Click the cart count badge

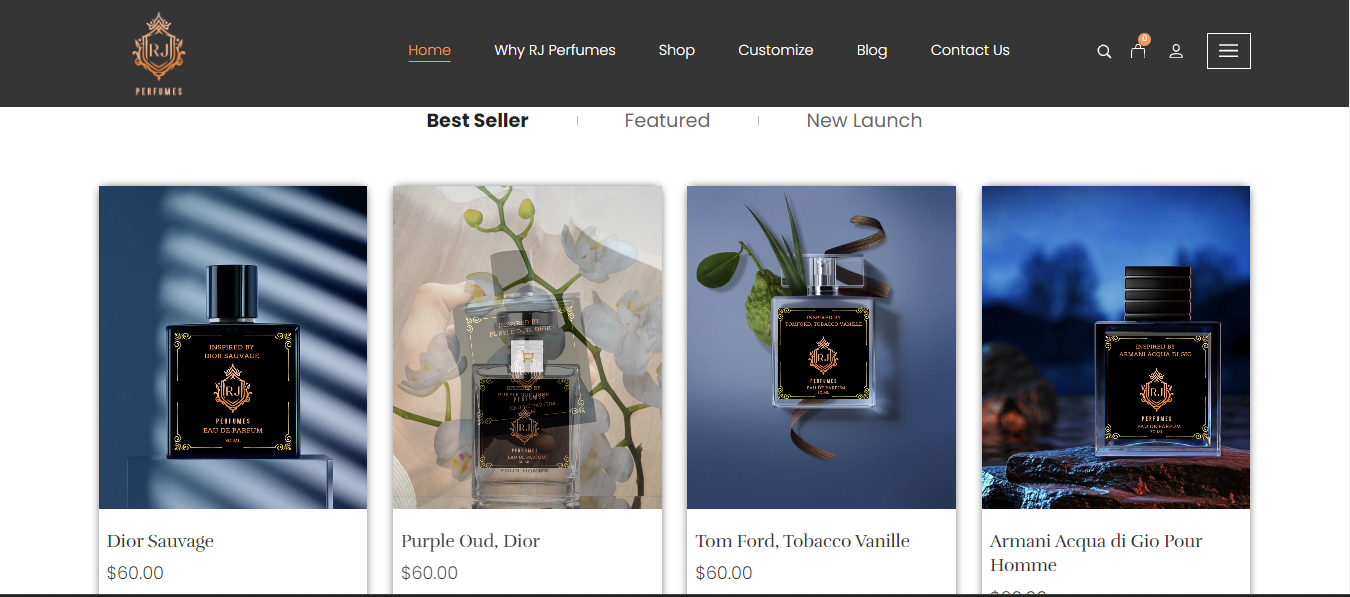coord(1144,40)
